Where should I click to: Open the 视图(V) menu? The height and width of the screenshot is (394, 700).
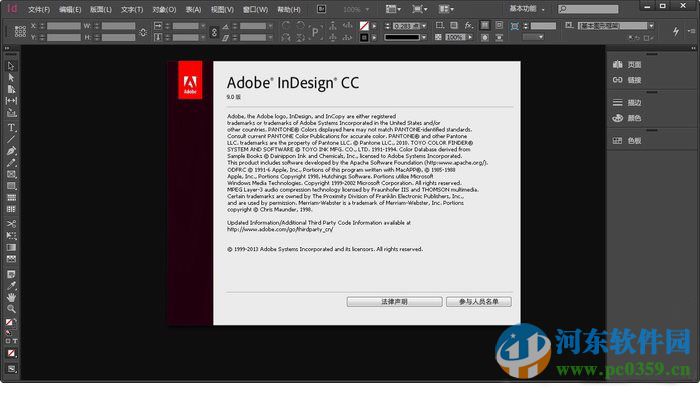coord(222,9)
